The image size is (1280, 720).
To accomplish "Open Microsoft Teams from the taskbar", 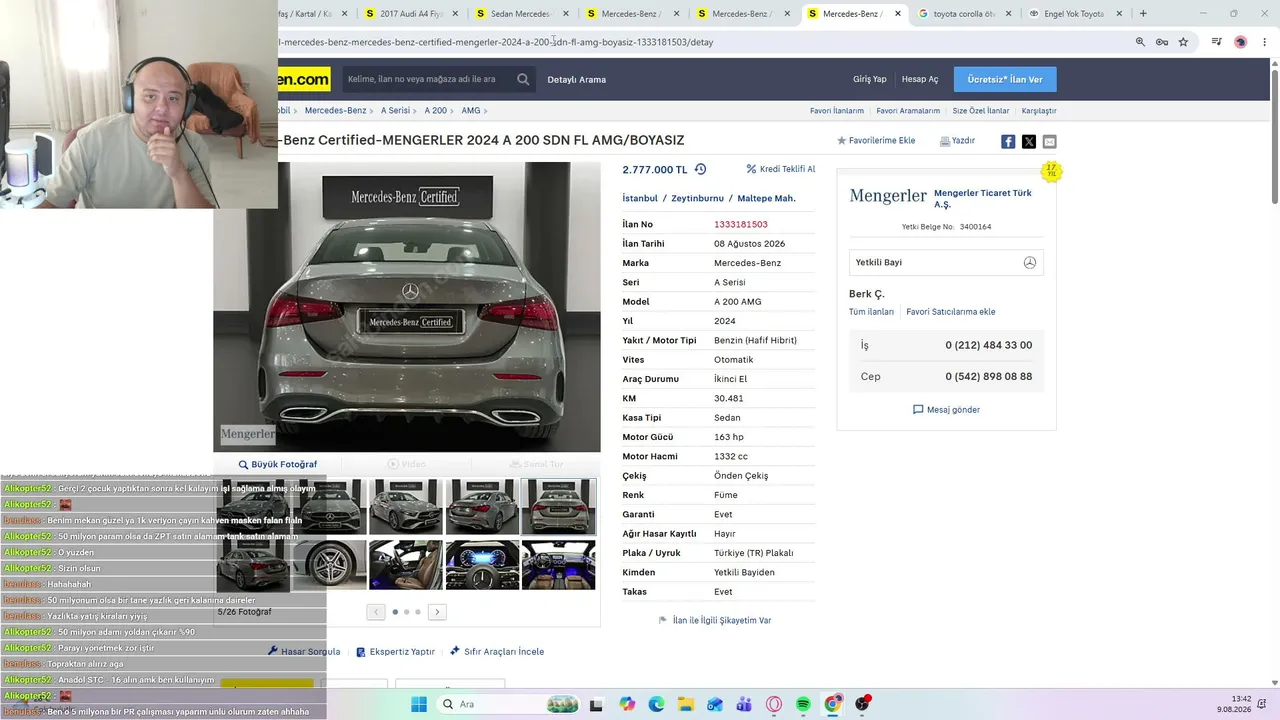I will point(744,704).
